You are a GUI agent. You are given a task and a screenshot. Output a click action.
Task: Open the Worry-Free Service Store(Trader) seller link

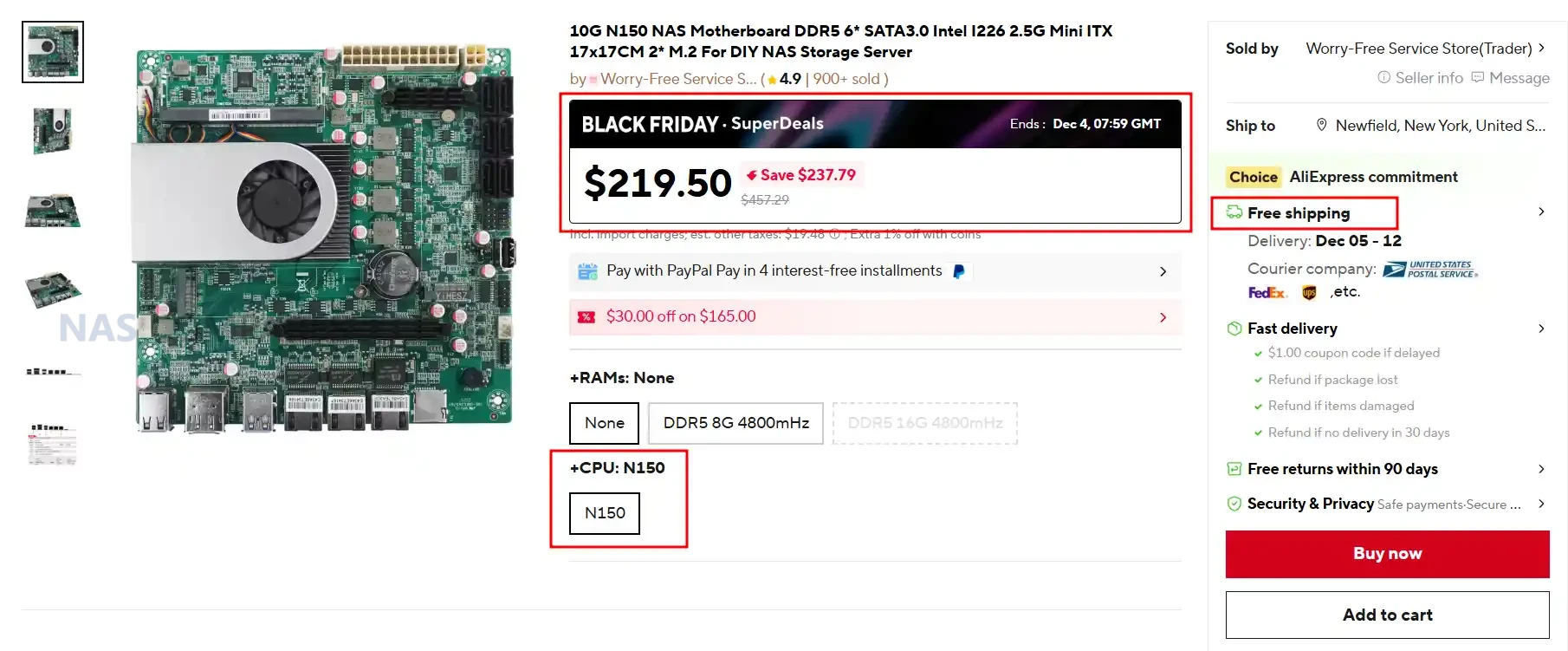click(x=1419, y=49)
